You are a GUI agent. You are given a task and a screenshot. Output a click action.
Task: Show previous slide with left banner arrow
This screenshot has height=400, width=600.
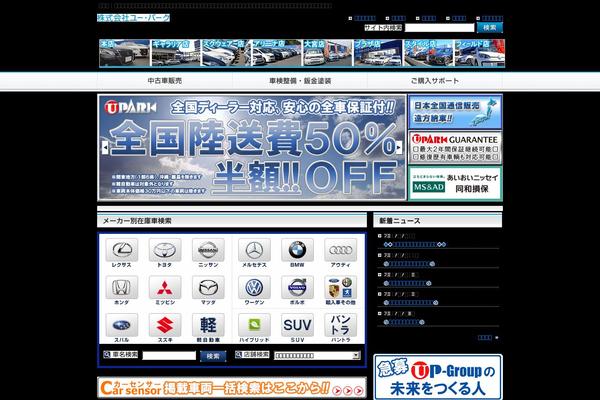click(105, 147)
